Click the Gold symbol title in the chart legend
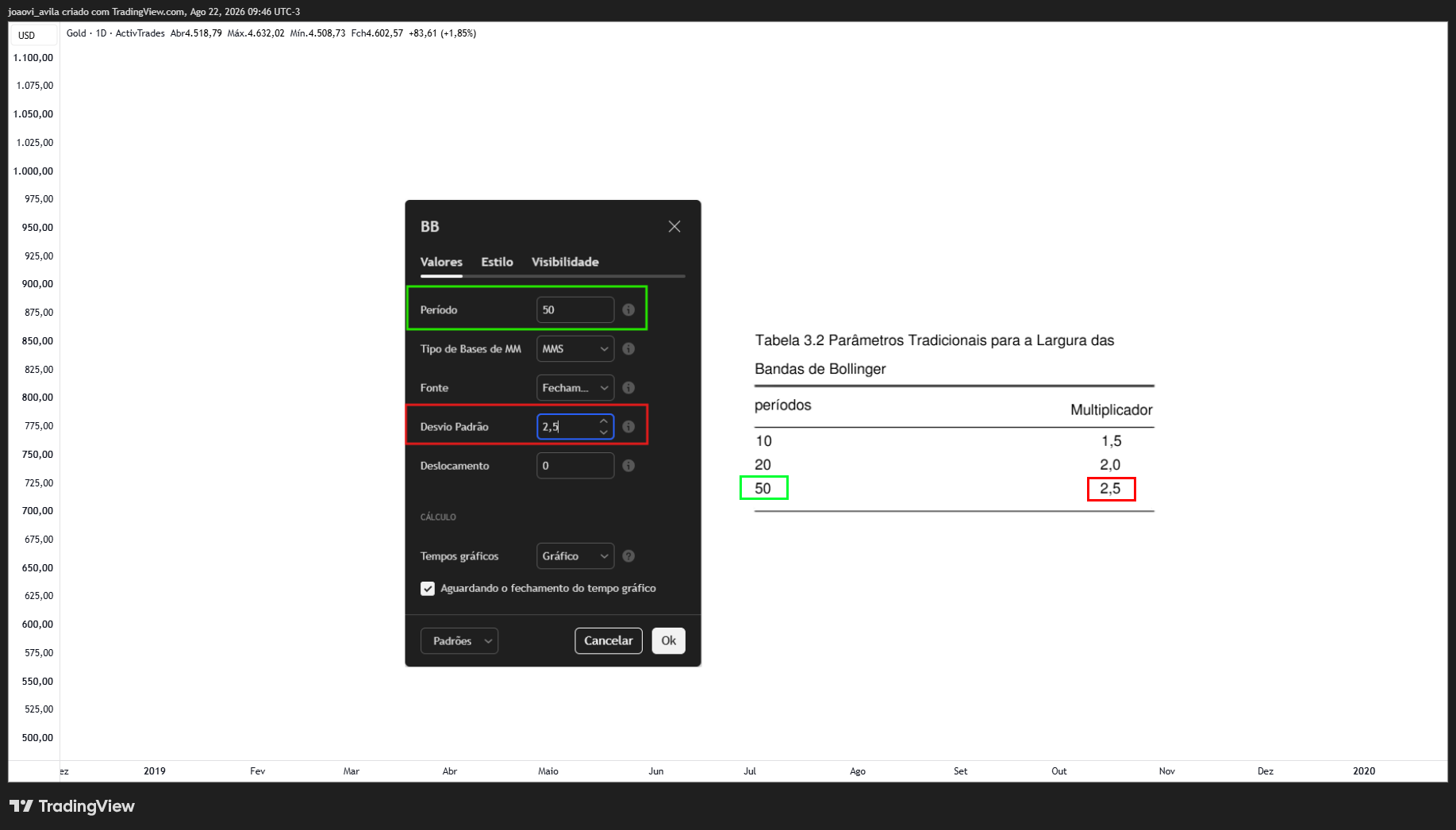The height and width of the screenshot is (830, 1456). (76, 33)
